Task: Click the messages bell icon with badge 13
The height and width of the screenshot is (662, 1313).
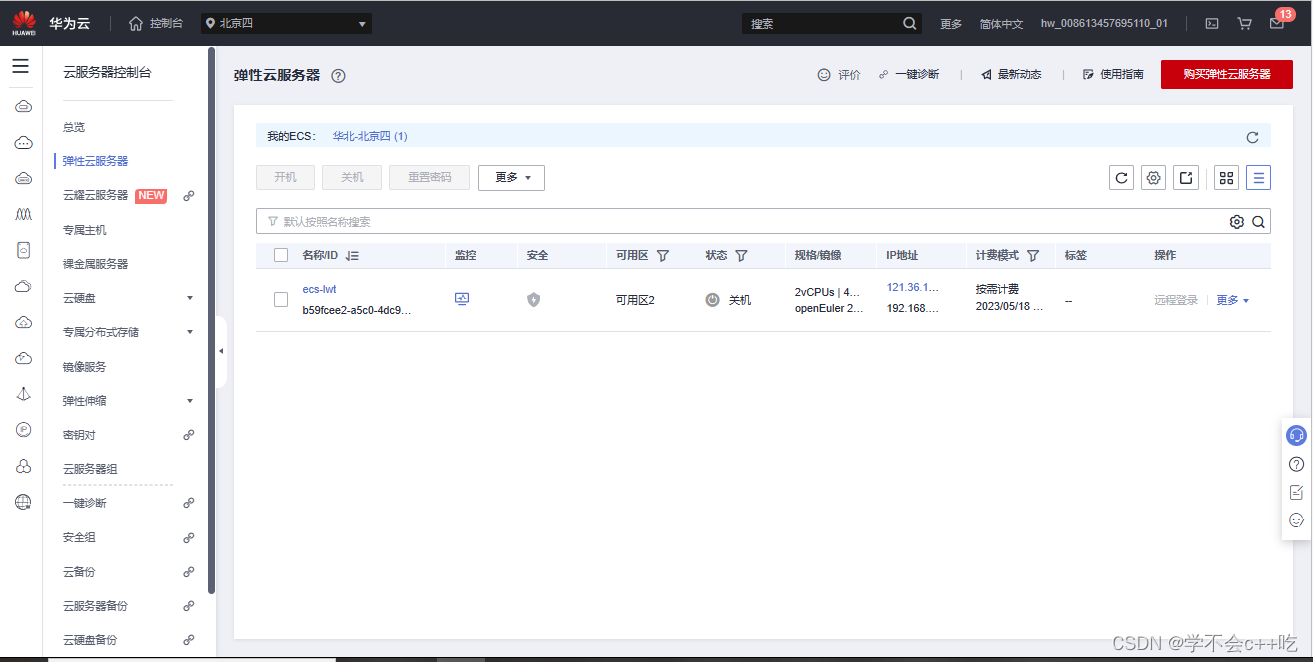Action: click(1275, 22)
